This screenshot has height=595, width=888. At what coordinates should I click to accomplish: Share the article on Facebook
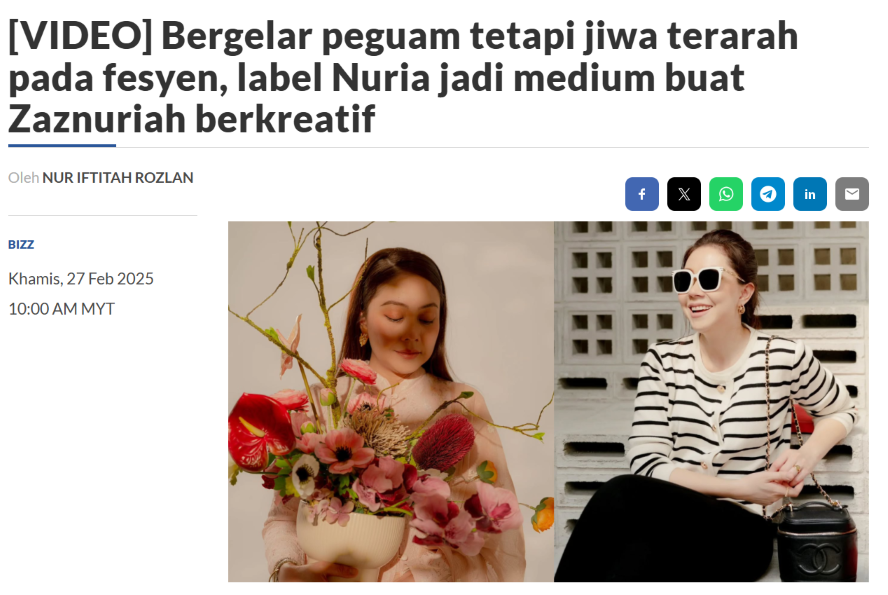[642, 194]
